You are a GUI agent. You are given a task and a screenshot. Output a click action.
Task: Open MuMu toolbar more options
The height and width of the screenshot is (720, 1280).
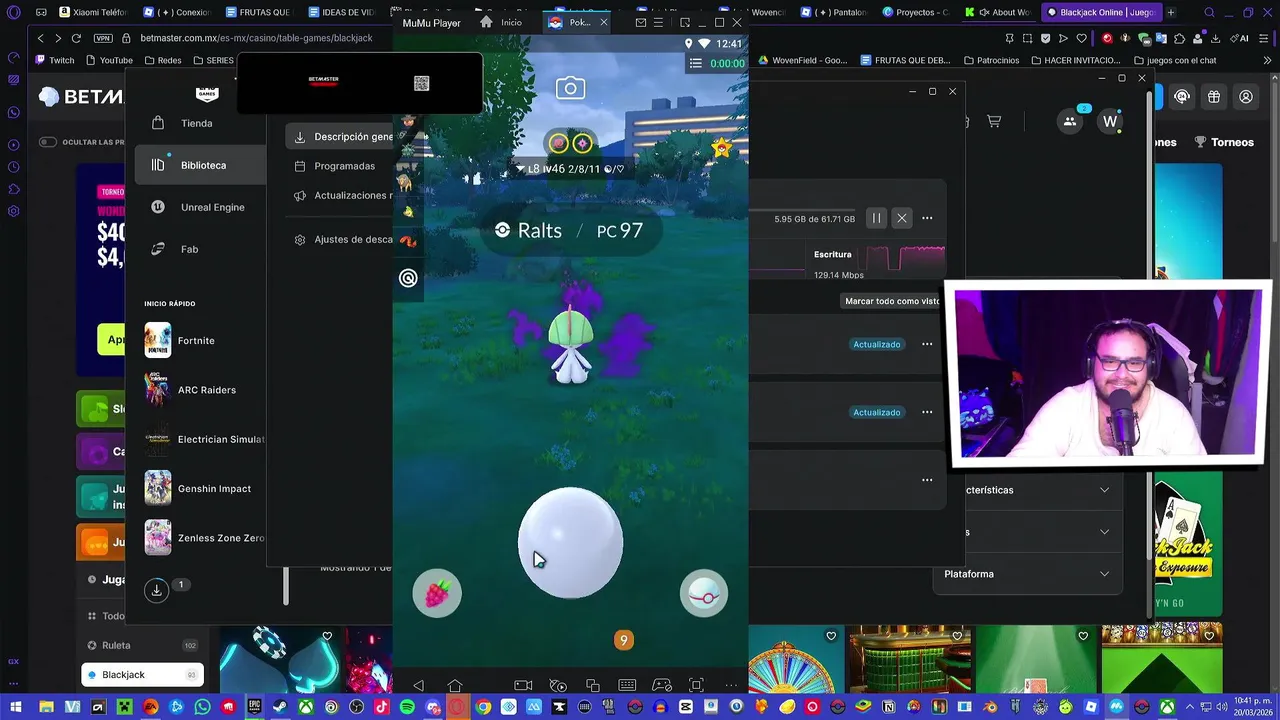point(731,685)
